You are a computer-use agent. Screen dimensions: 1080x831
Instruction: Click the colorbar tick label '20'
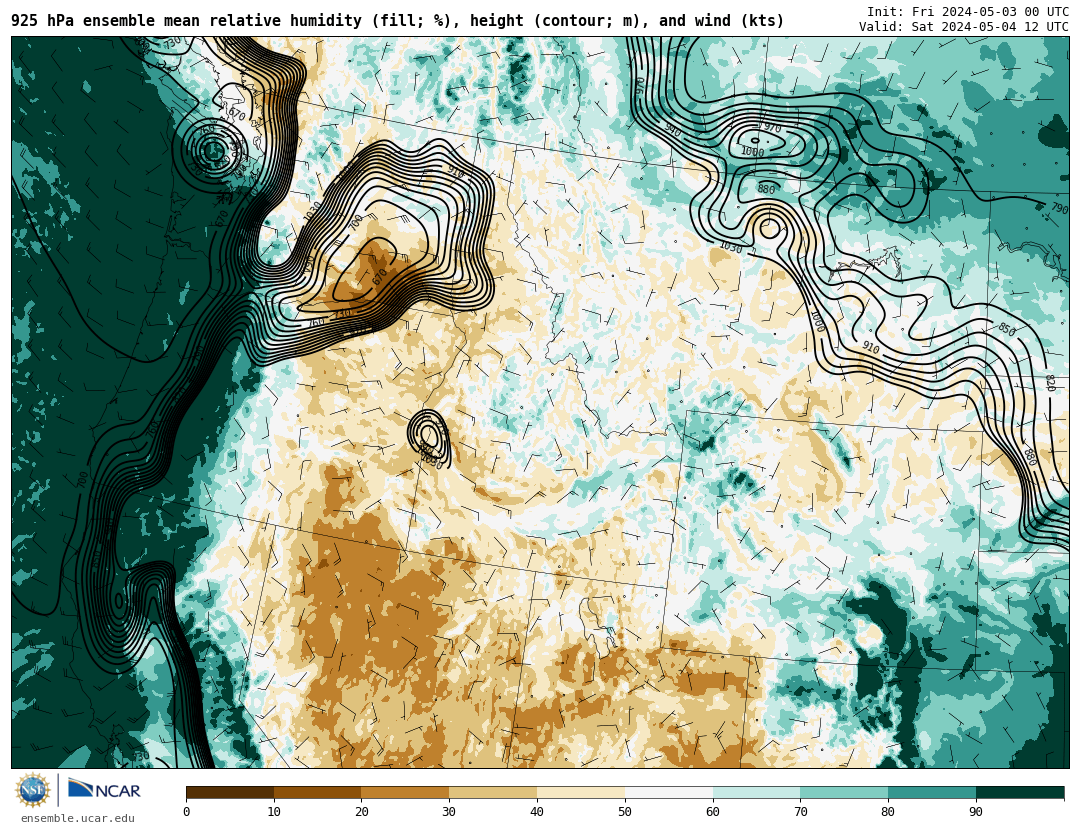click(x=362, y=812)
